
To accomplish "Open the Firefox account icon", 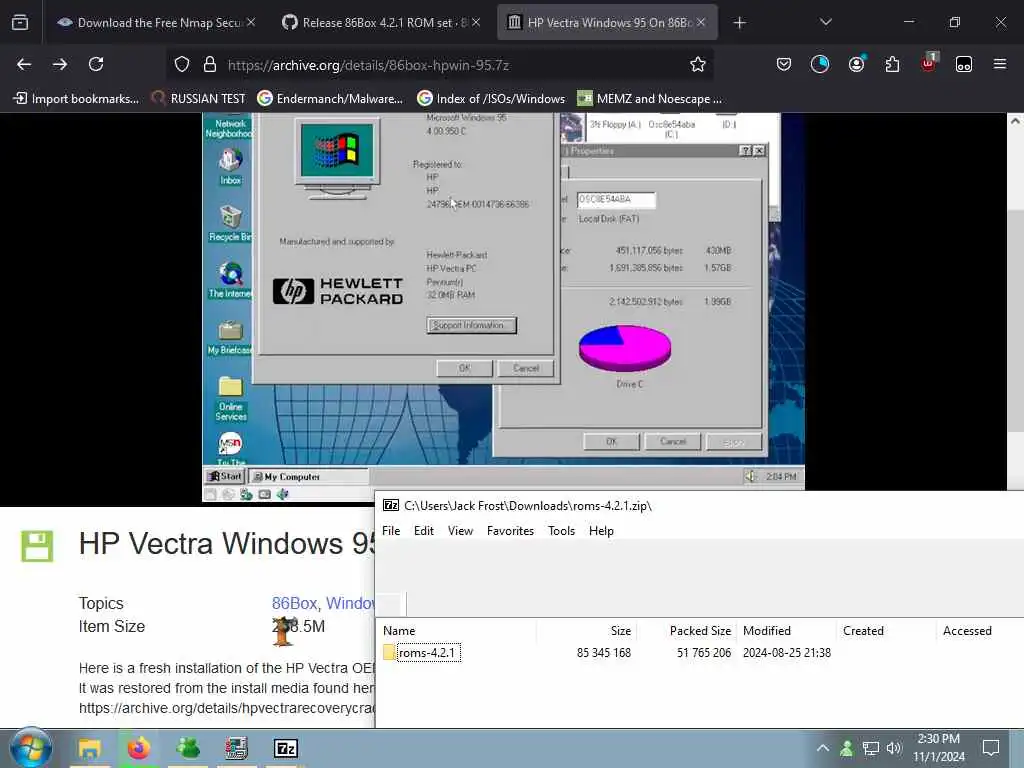I will coord(856,64).
